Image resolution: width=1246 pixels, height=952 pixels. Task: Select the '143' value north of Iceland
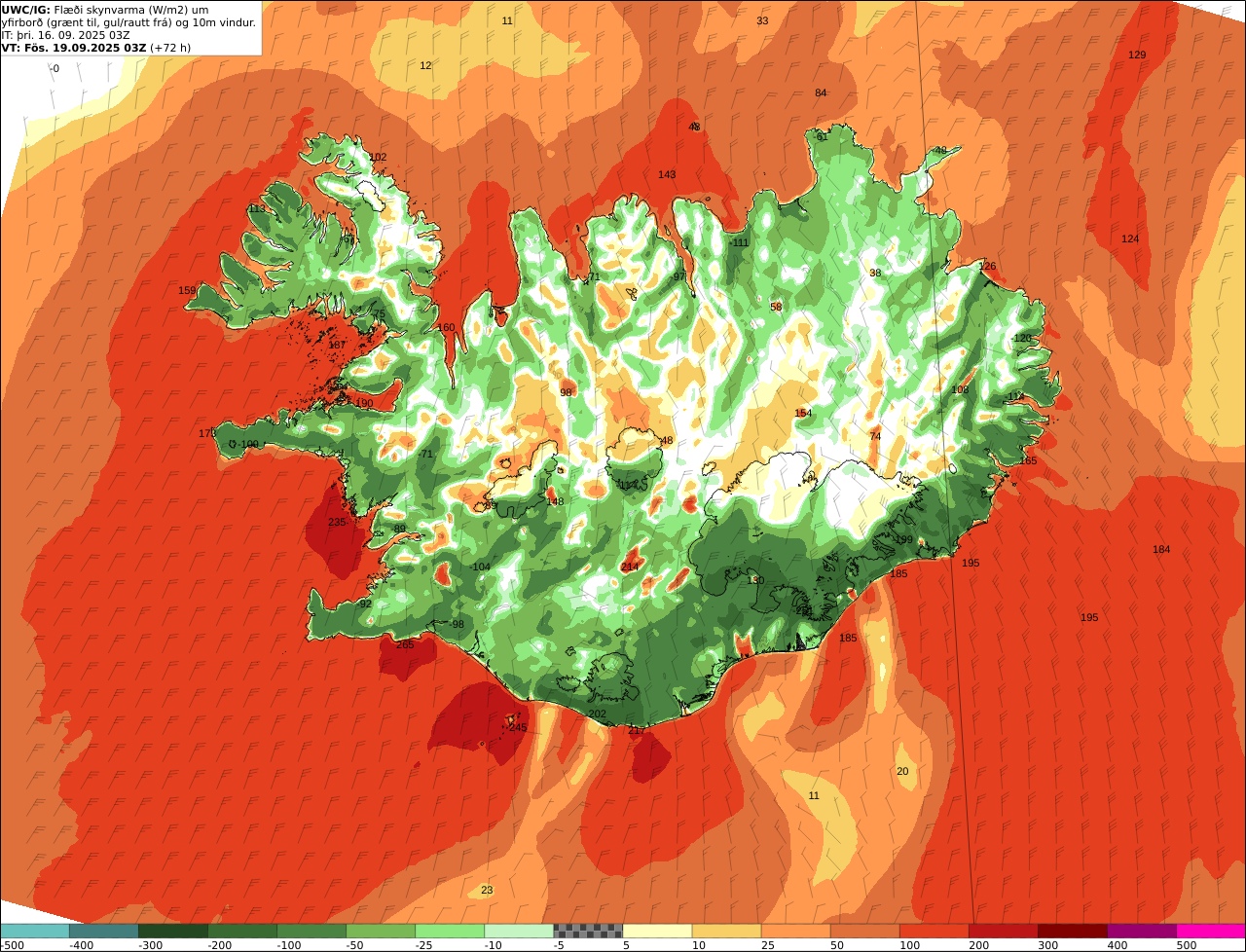[x=667, y=175]
